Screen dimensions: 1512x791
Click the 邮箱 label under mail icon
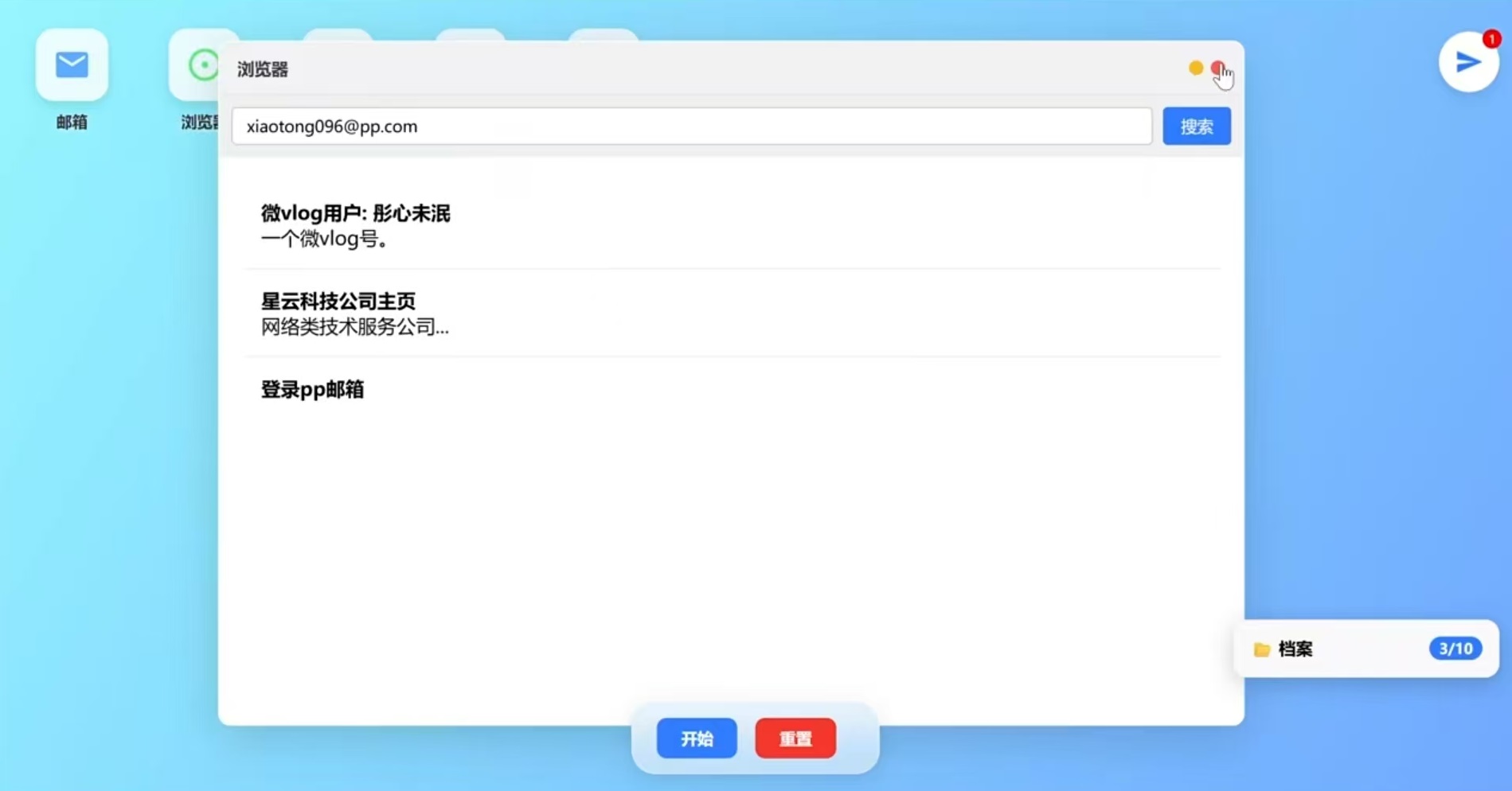(x=72, y=122)
